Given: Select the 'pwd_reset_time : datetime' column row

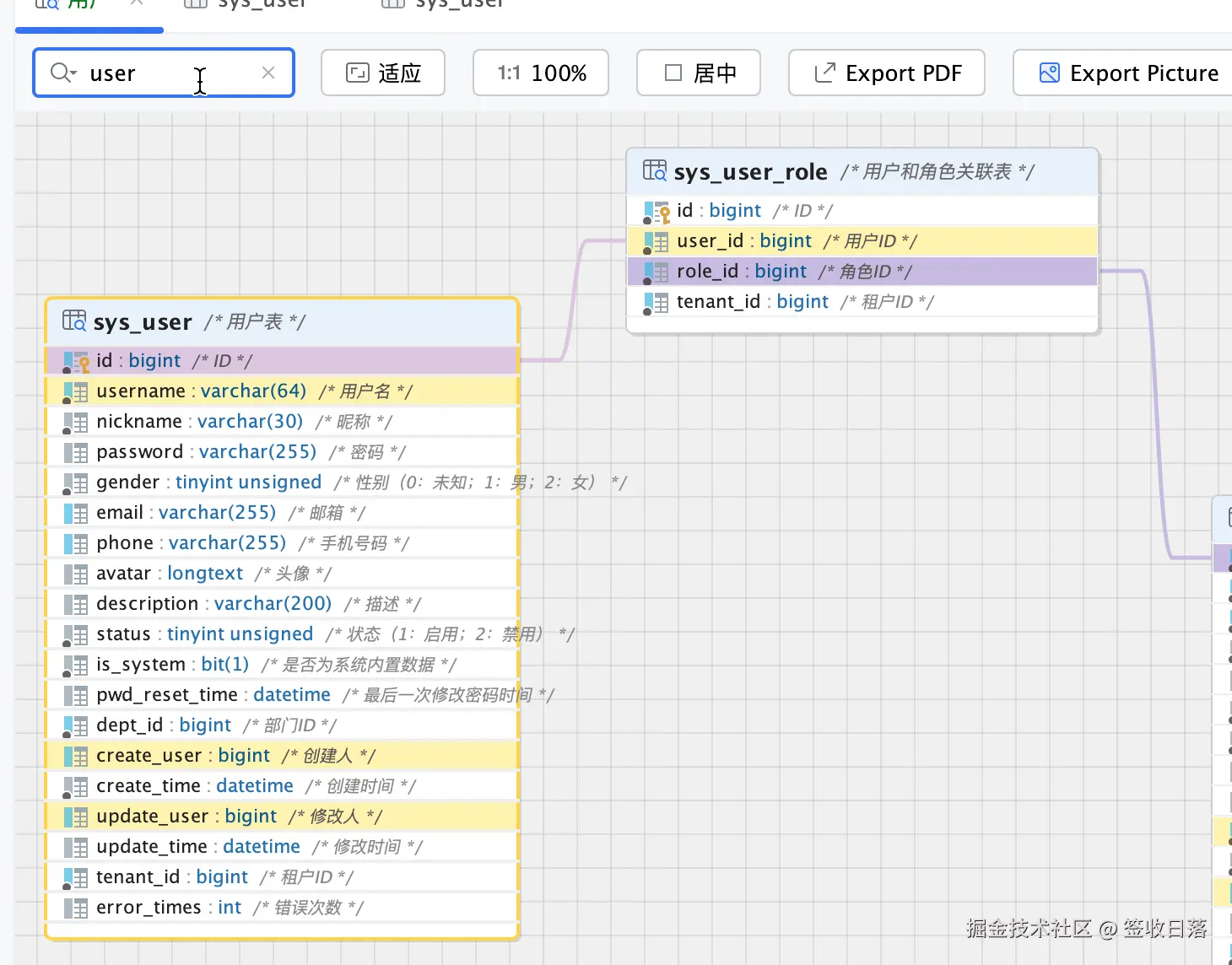Looking at the screenshot, I should 283,695.
